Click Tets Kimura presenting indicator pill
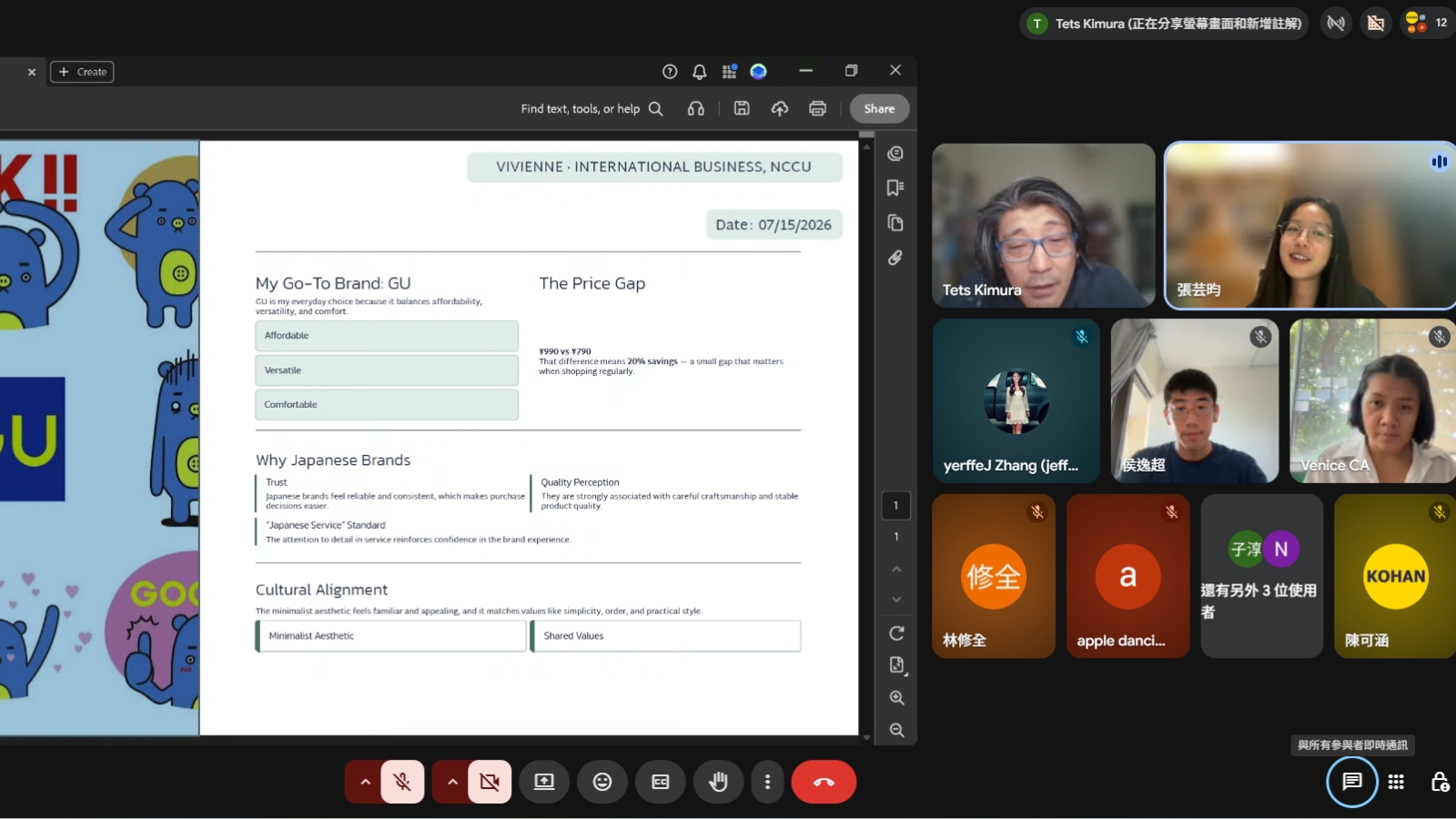The image size is (1456, 819). (x=1164, y=24)
